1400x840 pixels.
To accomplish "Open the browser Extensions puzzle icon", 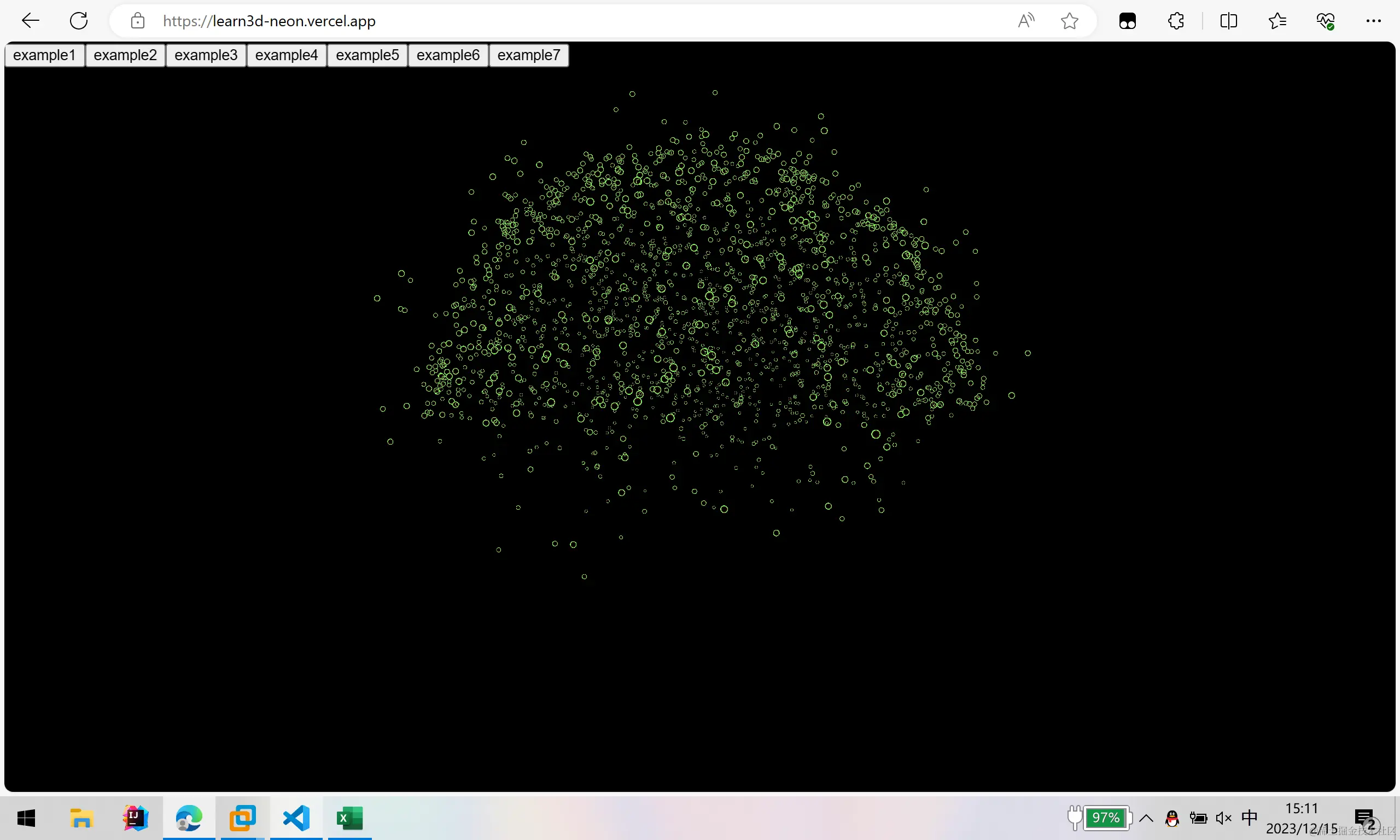I will 1176,21.
